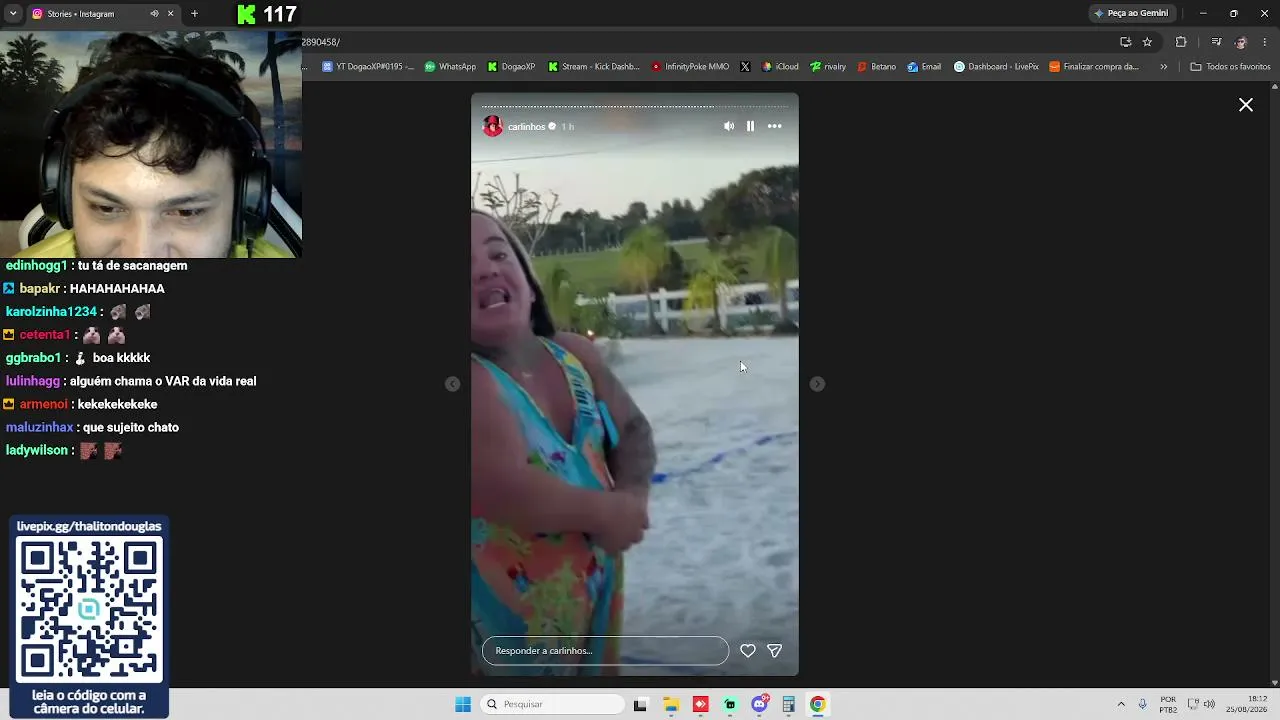The image size is (1280, 720).
Task: Open Chrome from the taskbar
Action: [818, 704]
